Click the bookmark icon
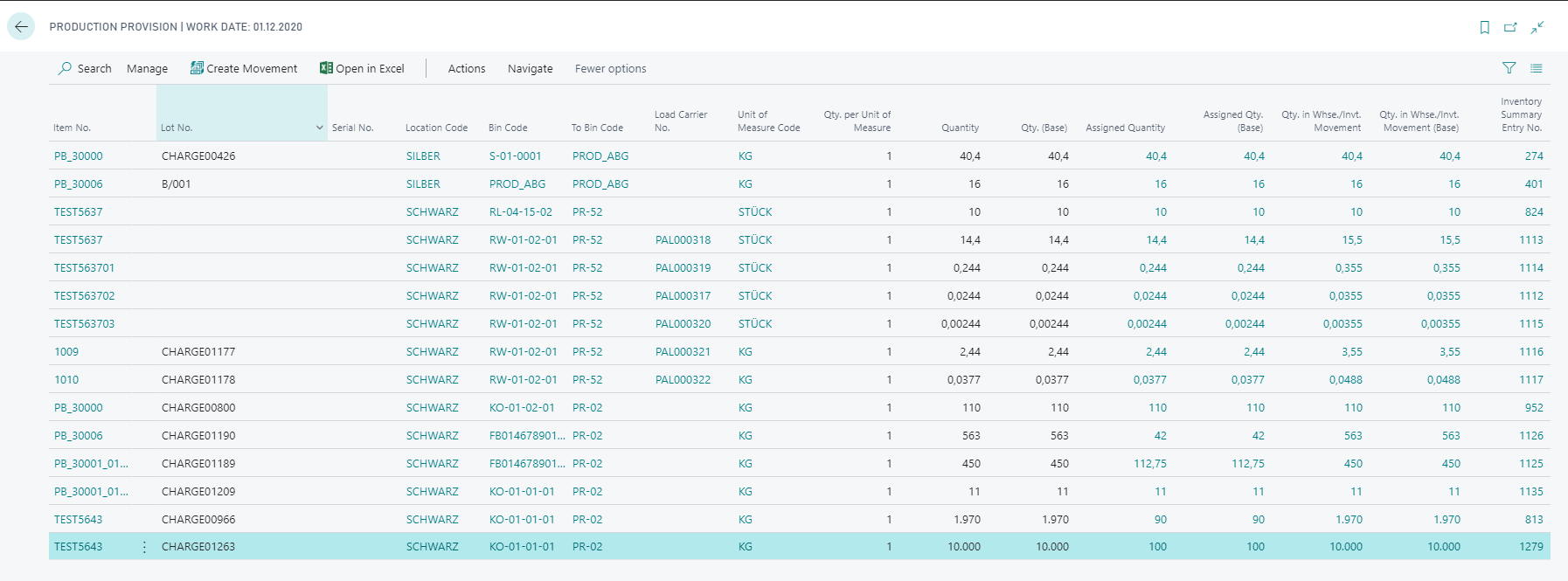1568x581 pixels. (x=1484, y=27)
